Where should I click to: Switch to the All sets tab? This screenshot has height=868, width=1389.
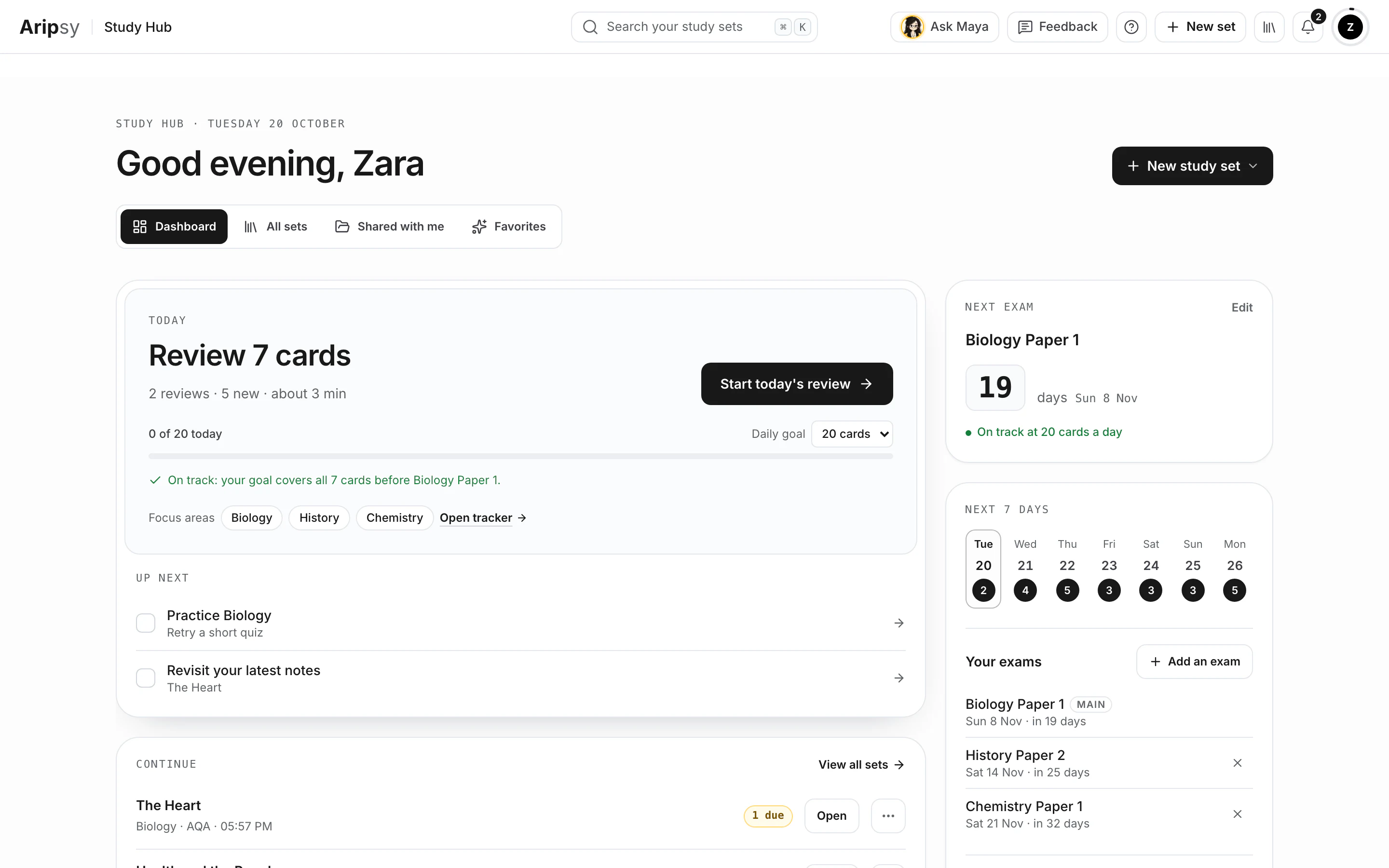(x=275, y=227)
